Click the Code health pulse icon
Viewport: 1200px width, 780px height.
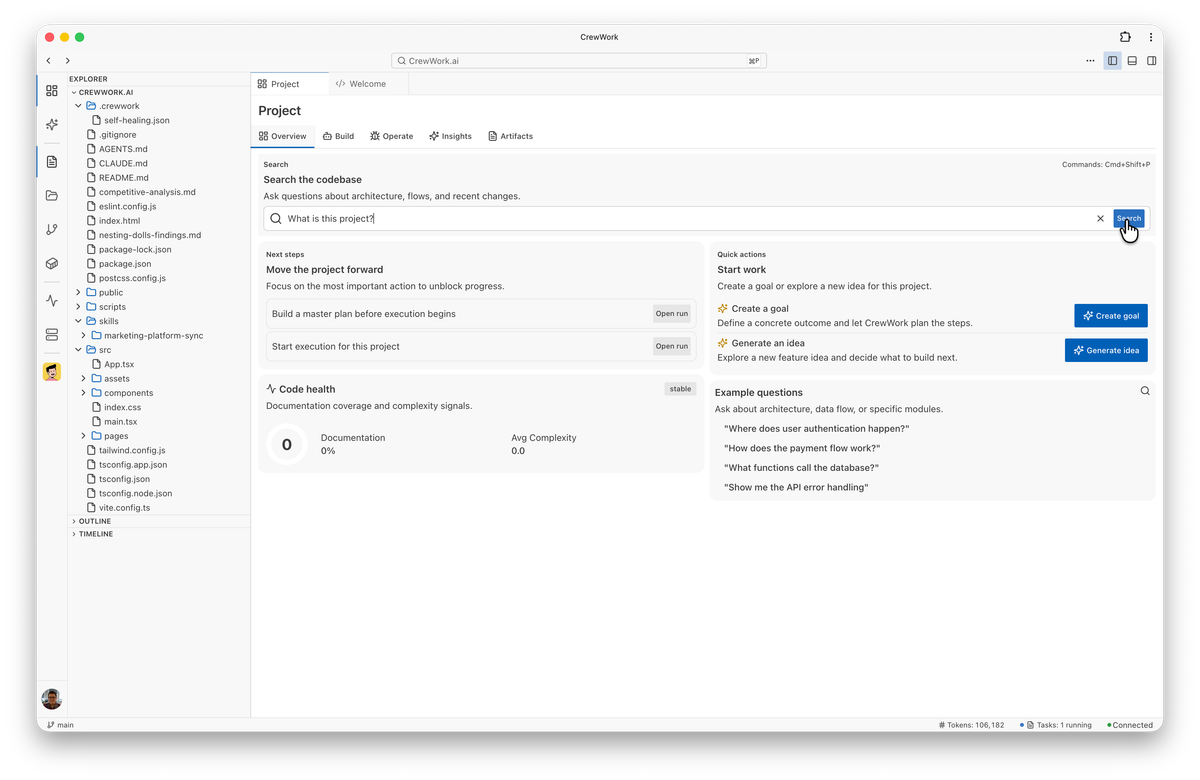pos(271,389)
